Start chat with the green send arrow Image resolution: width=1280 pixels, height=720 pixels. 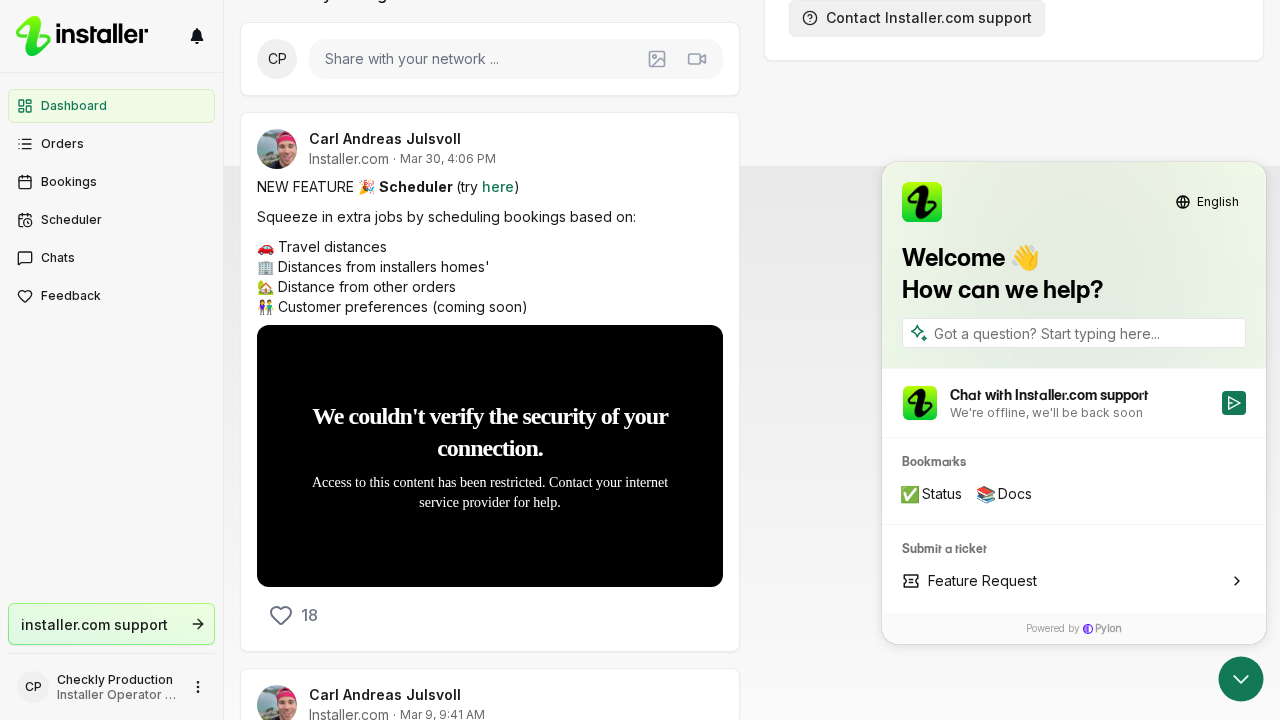click(x=1234, y=403)
